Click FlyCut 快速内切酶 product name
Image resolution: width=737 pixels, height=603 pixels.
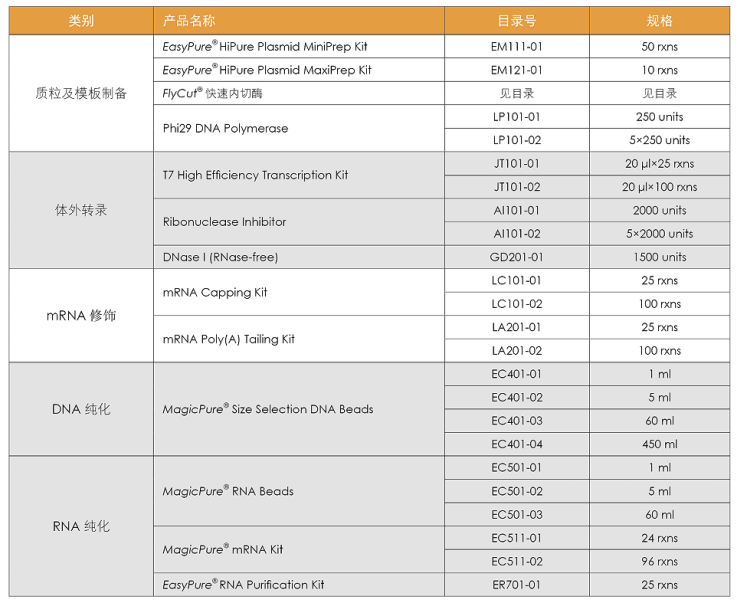point(212,93)
